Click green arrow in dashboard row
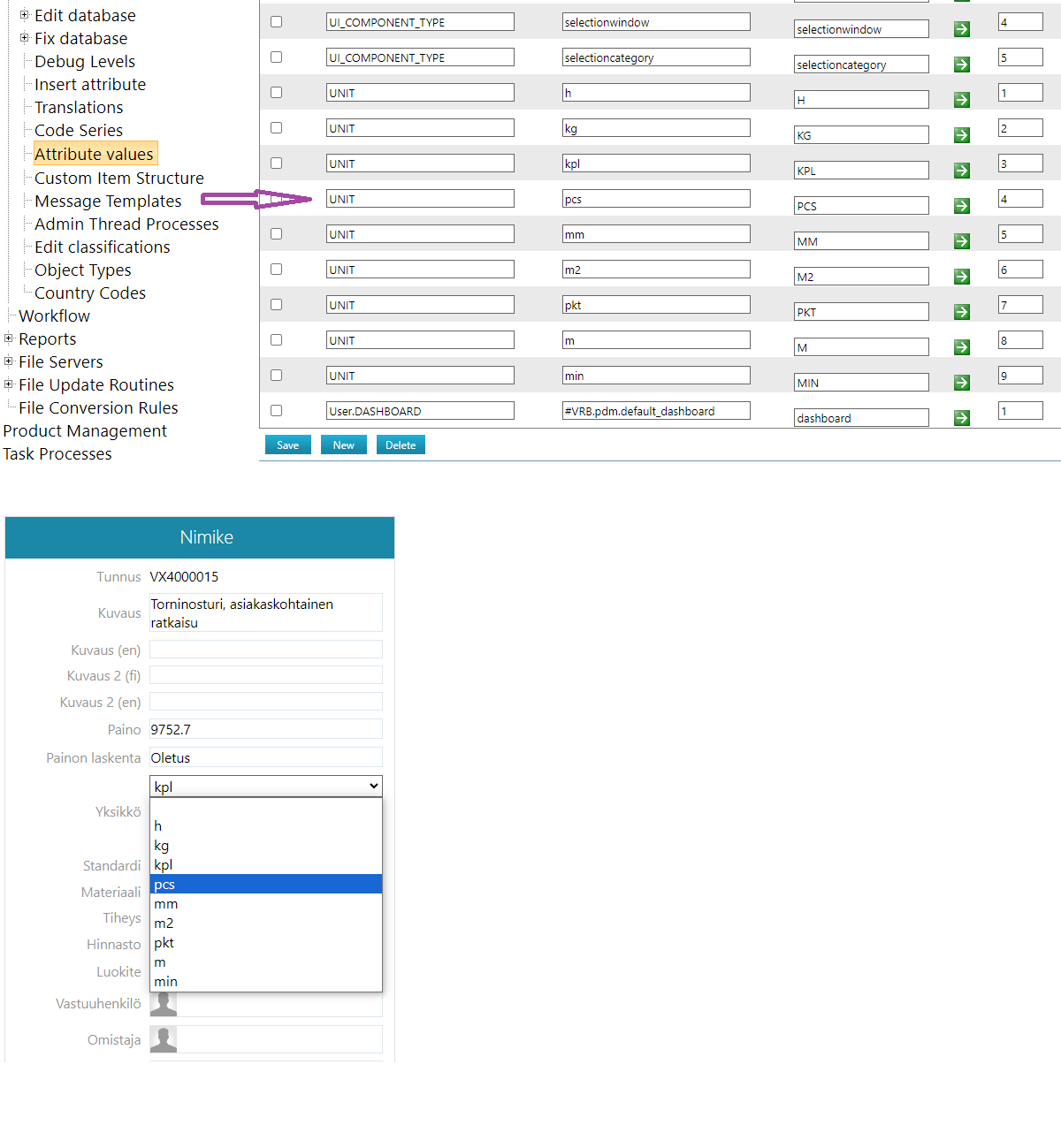This screenshot has width=1061, height=1148. click(962, 418)
